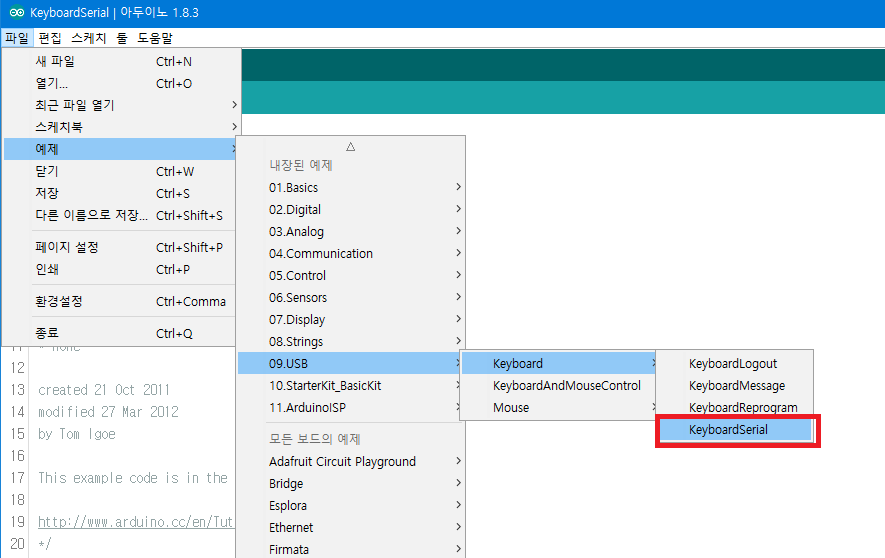This screenshot has width=885, height=558.
Task: Expand 06.Sensors examples
Action: [351, 297]
